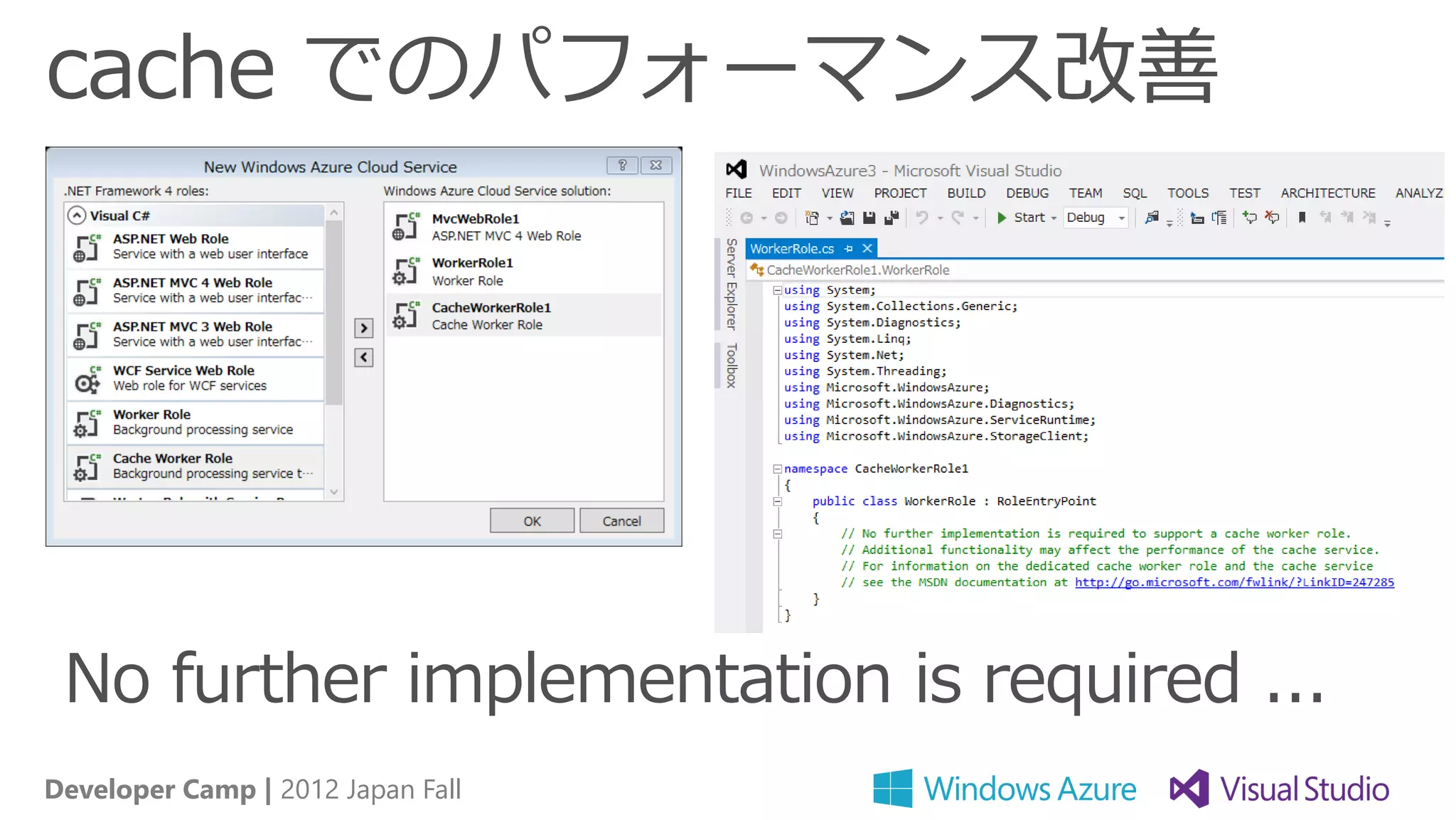Click OK in the Cloud Service dialog
This screenshot has width=1456, height=820.
[x=532, y=521]
